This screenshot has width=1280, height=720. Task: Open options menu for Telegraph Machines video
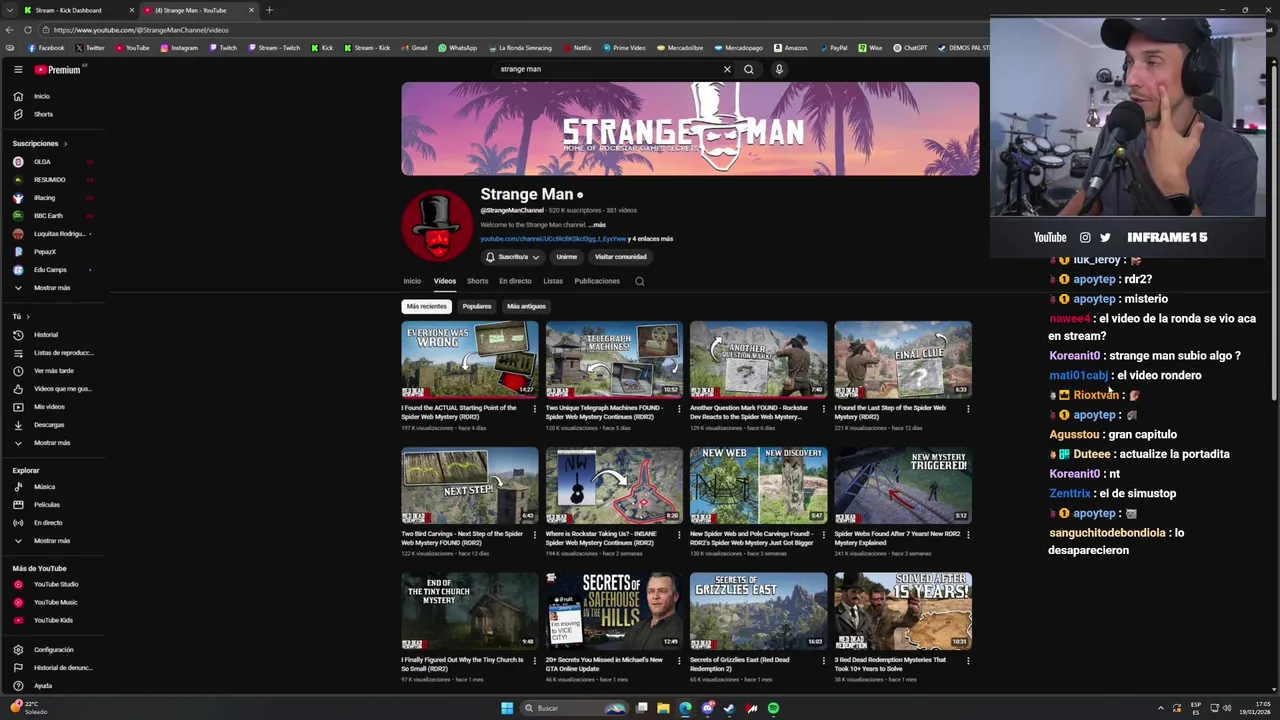click(679, 409)
